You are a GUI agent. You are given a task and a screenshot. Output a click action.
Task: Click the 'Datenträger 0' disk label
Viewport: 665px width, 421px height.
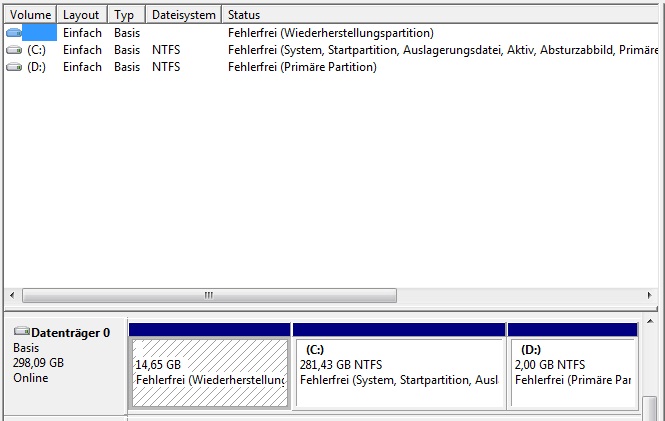pyautogui.click(x=70, y=333)
